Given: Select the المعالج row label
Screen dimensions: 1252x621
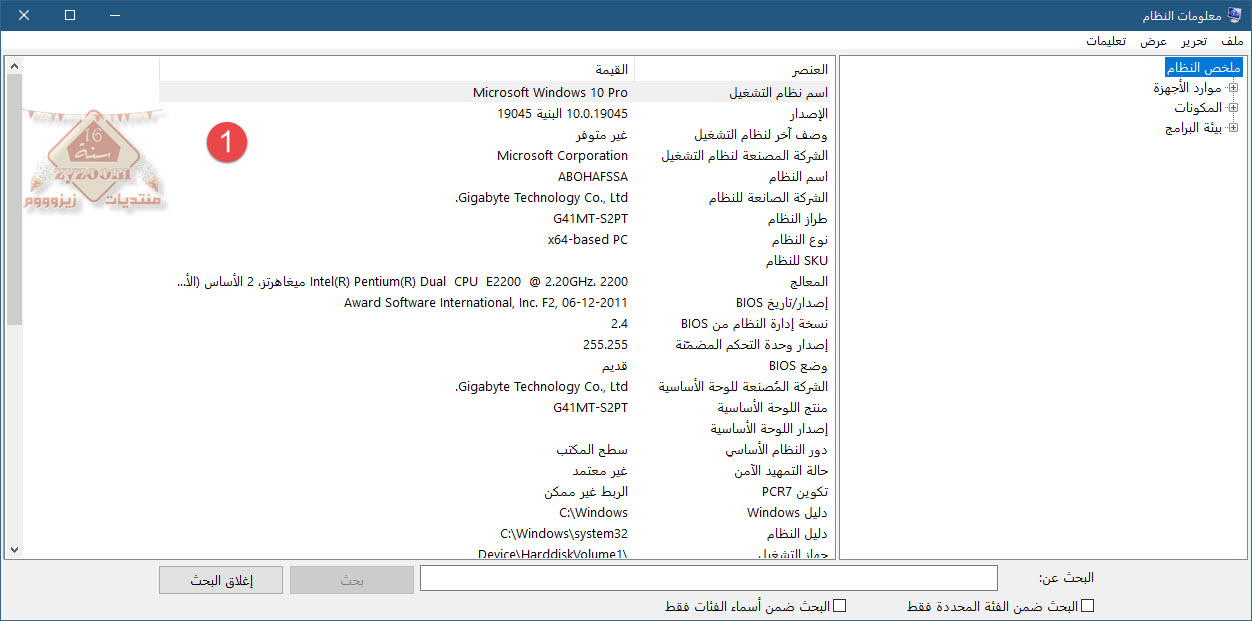Looking at the screenshot, I should [x=809, y=281].
